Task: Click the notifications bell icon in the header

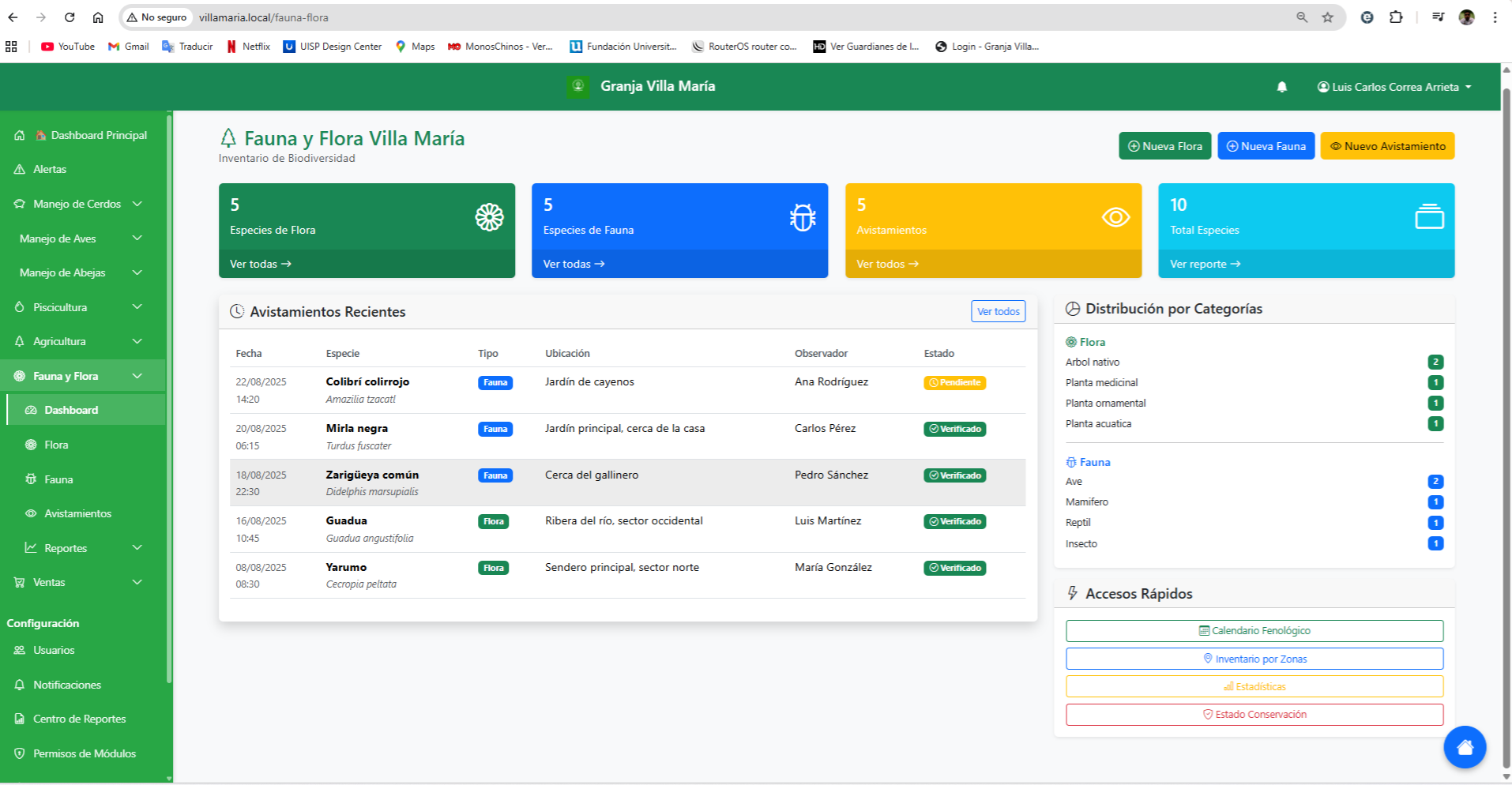Action: pos(1282,87)
